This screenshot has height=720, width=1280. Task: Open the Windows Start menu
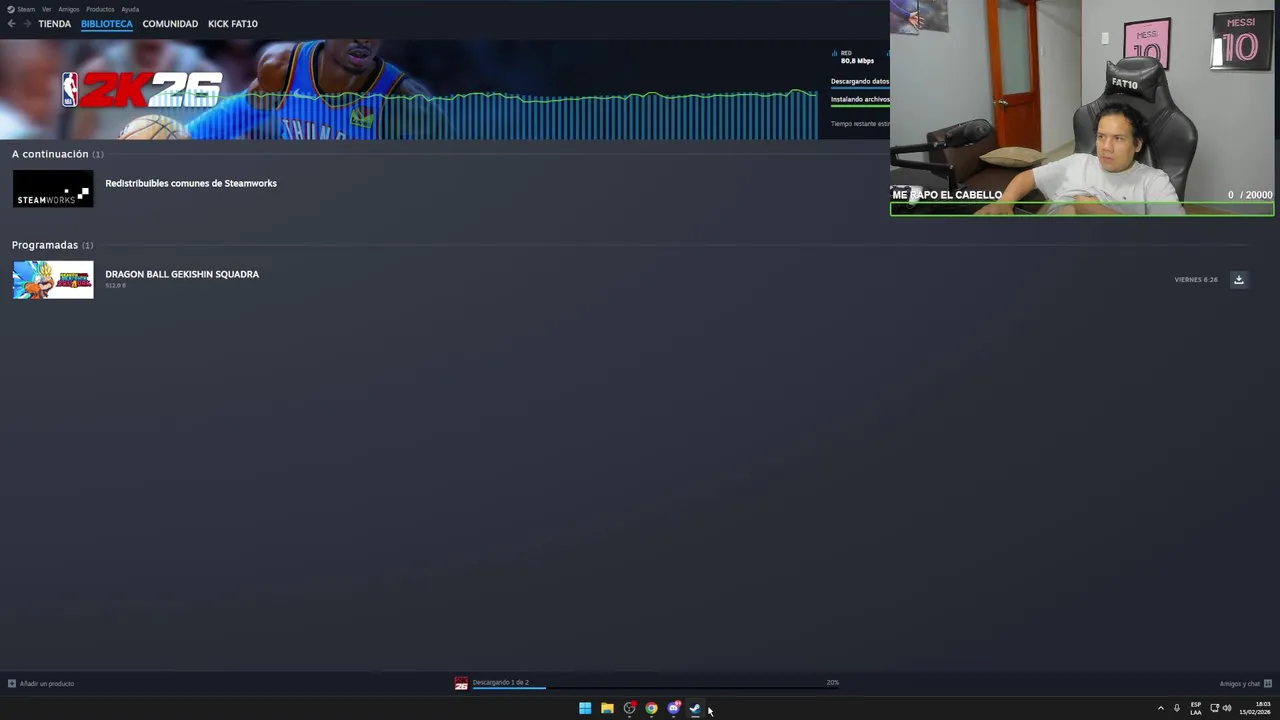(585, 708)
